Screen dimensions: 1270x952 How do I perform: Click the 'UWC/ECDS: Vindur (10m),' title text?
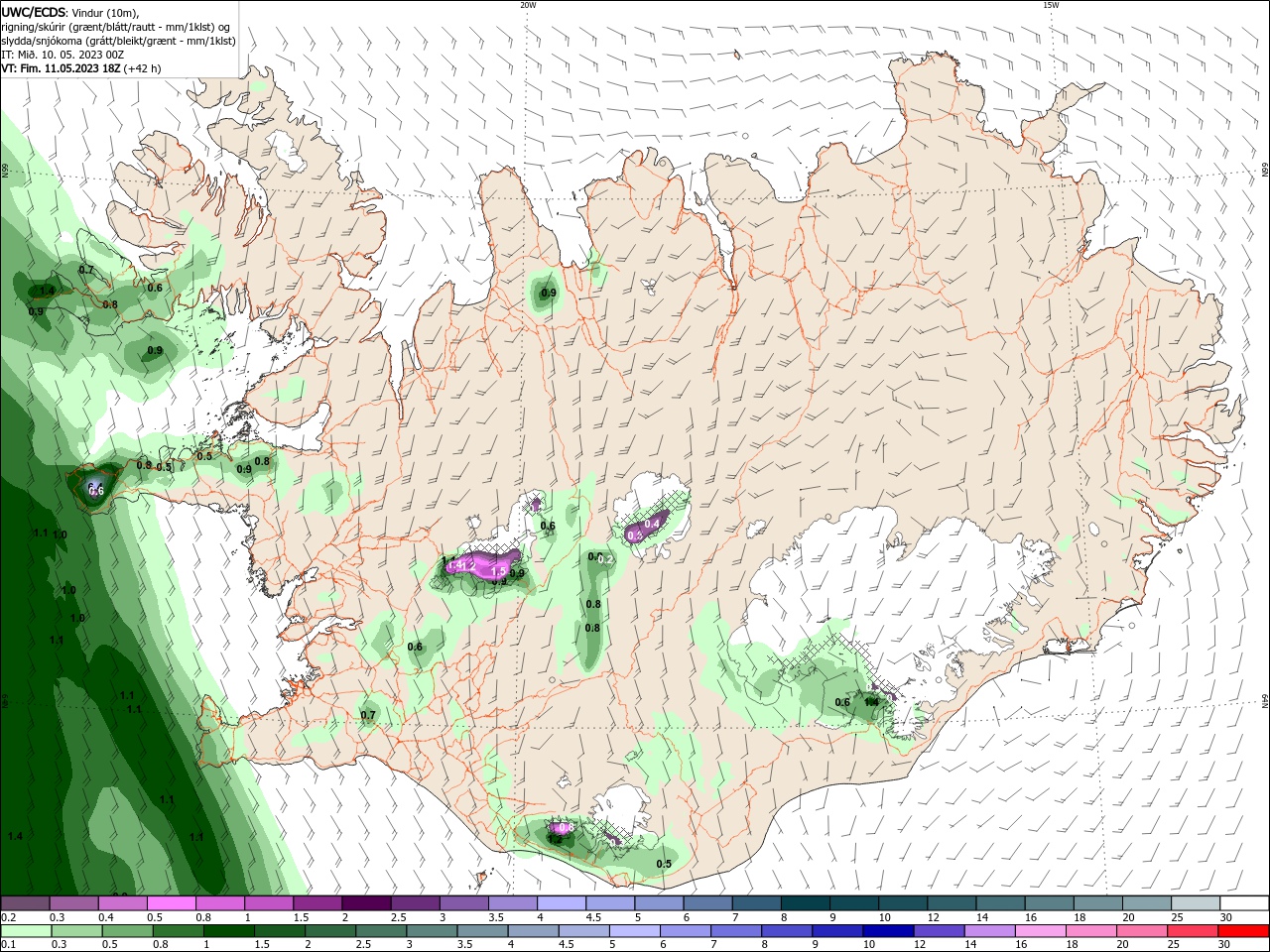coord(70,12)
